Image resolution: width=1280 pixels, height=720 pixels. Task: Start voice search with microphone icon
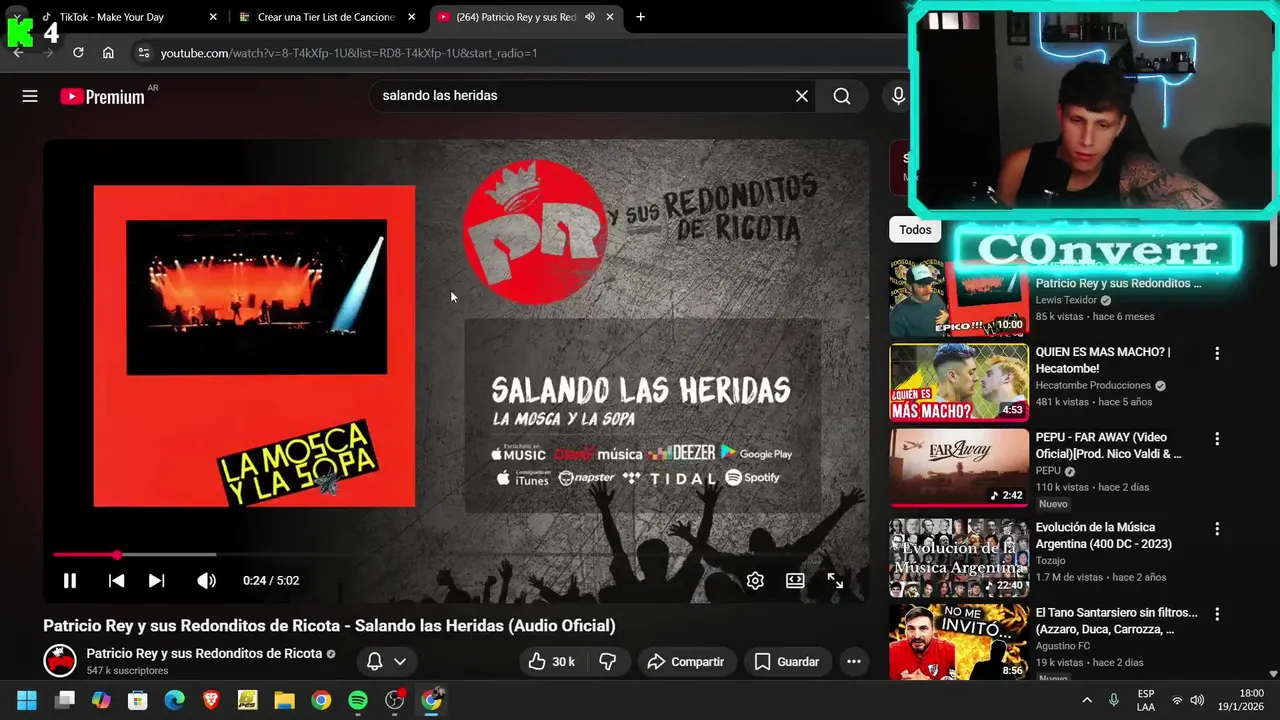tap(898, 96)
